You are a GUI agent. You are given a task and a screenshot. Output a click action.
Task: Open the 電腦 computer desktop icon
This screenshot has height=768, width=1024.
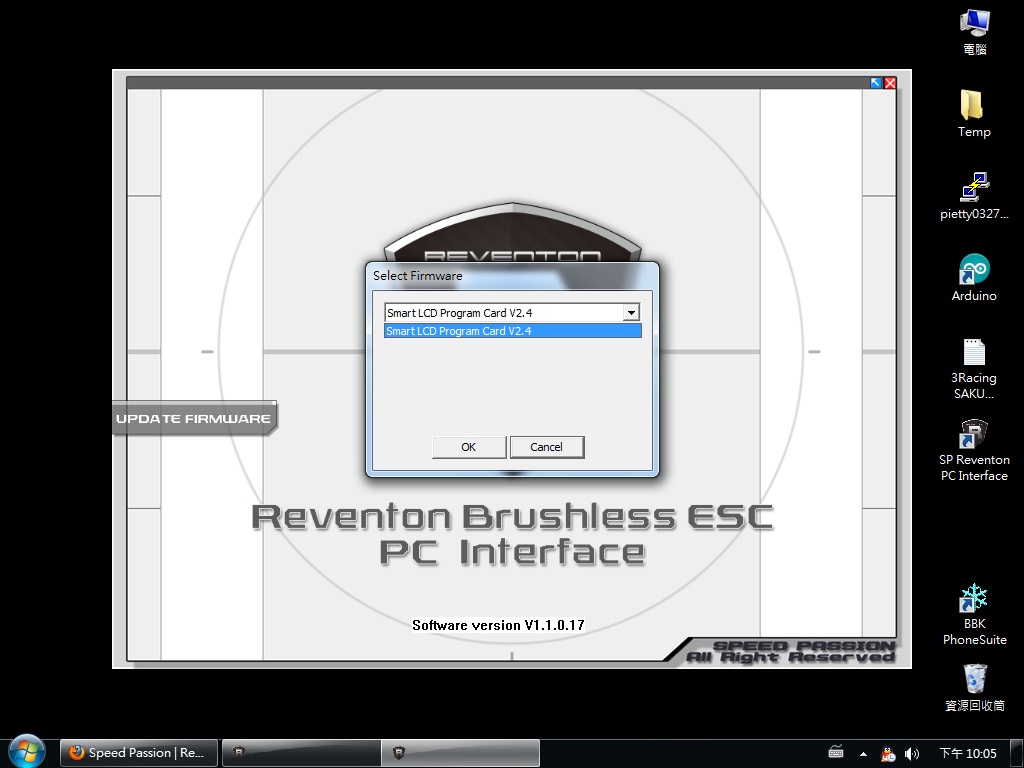(974, 31)
